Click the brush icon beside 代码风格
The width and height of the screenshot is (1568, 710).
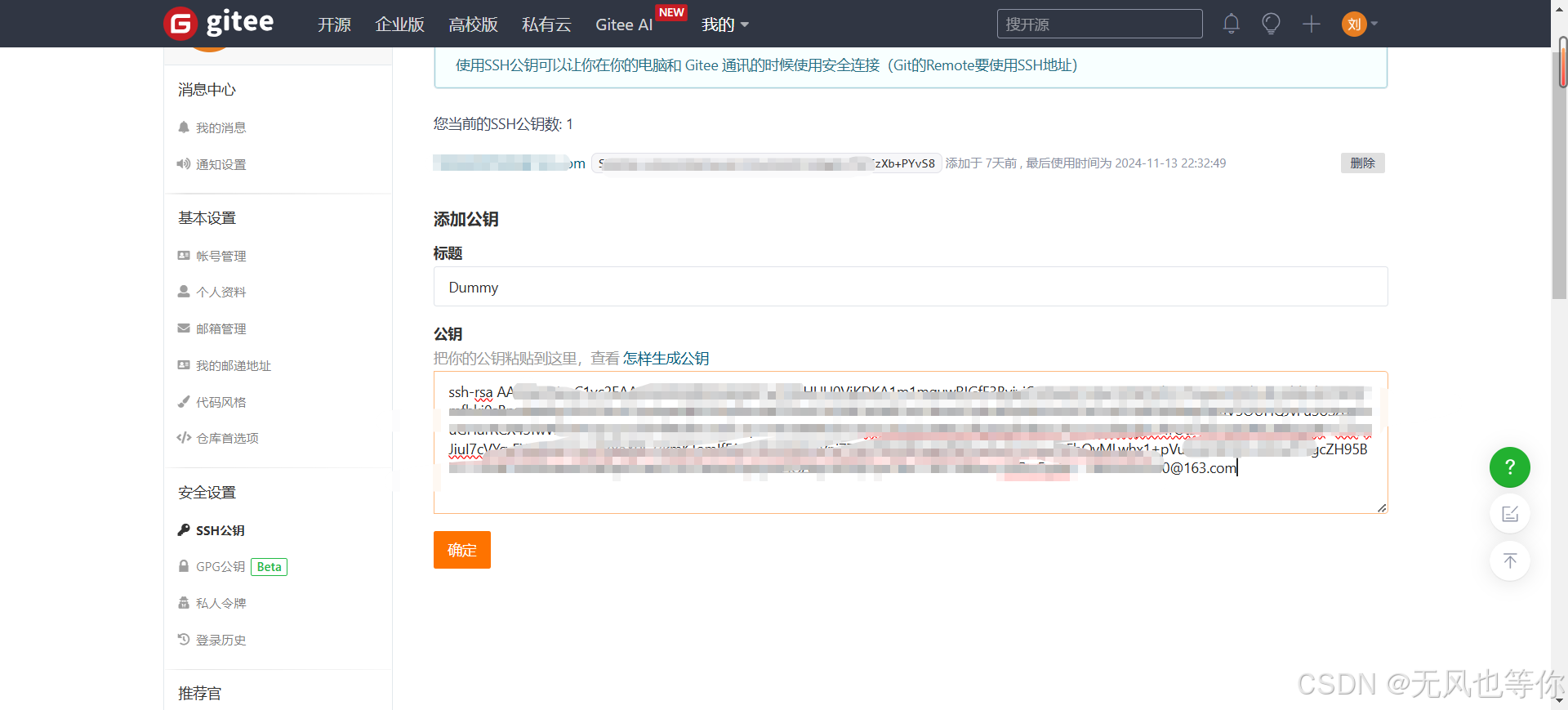(184, 401)
